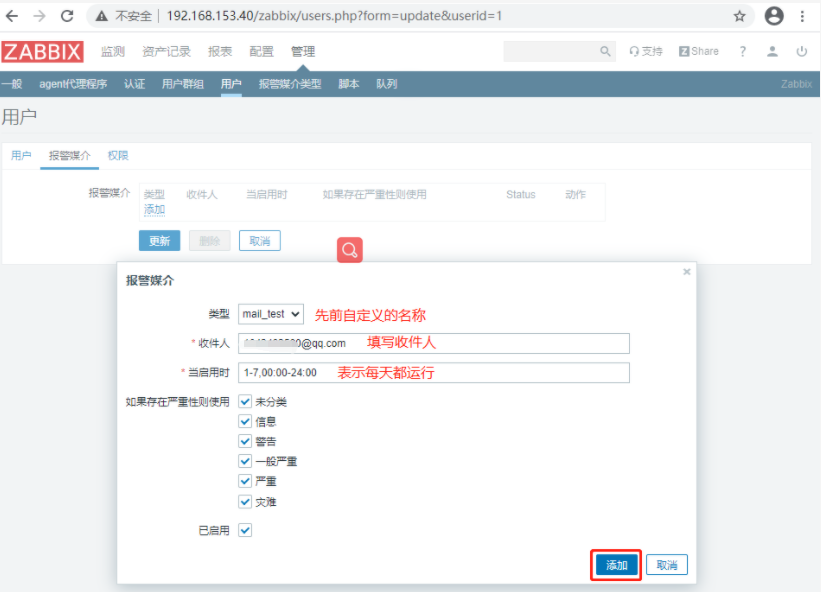Viewport: 821px width, 592px height.
Task: Switch to the 权限 form tab
Action: tap(118, 155)
